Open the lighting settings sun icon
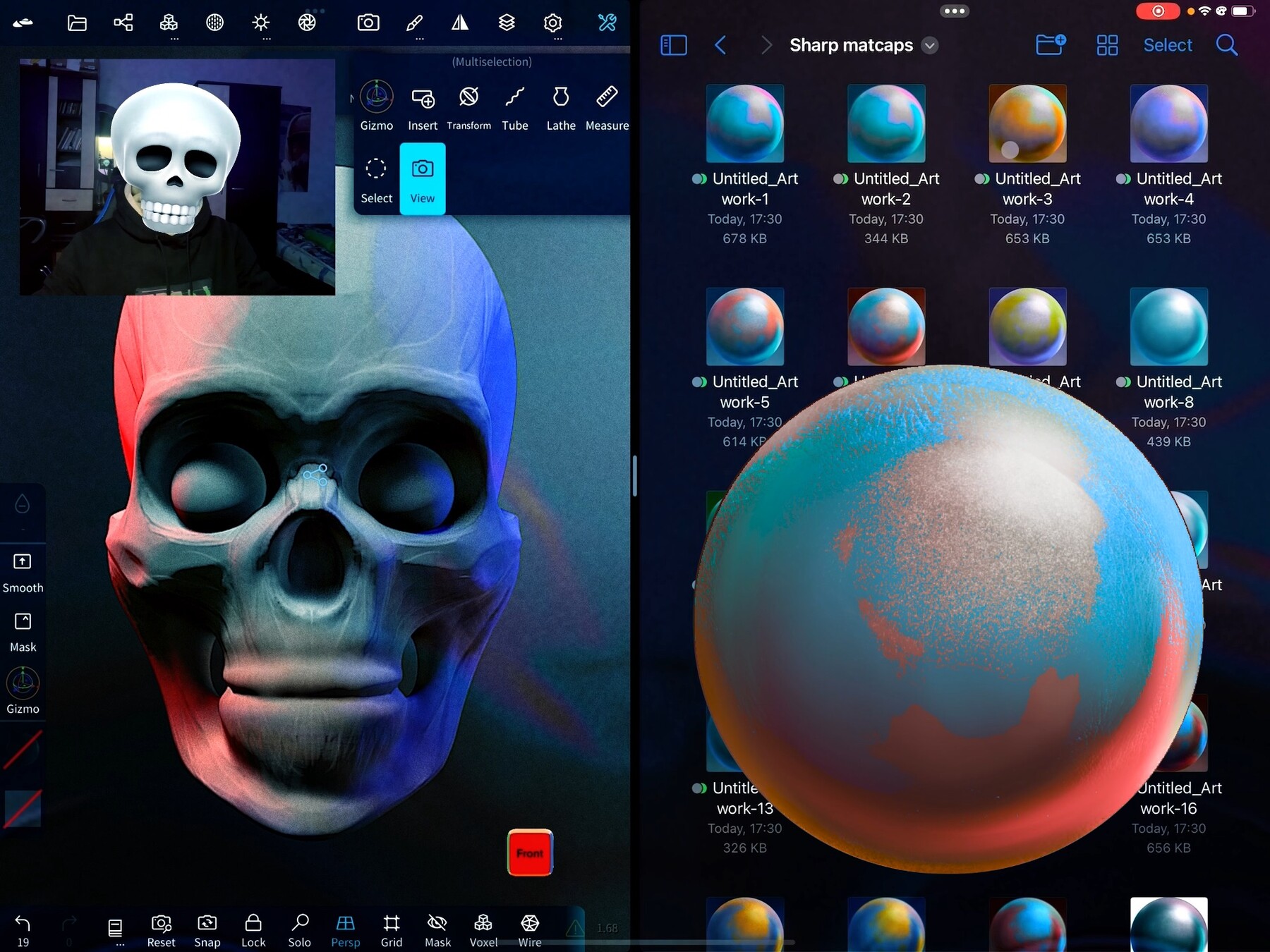 (261, 23)
